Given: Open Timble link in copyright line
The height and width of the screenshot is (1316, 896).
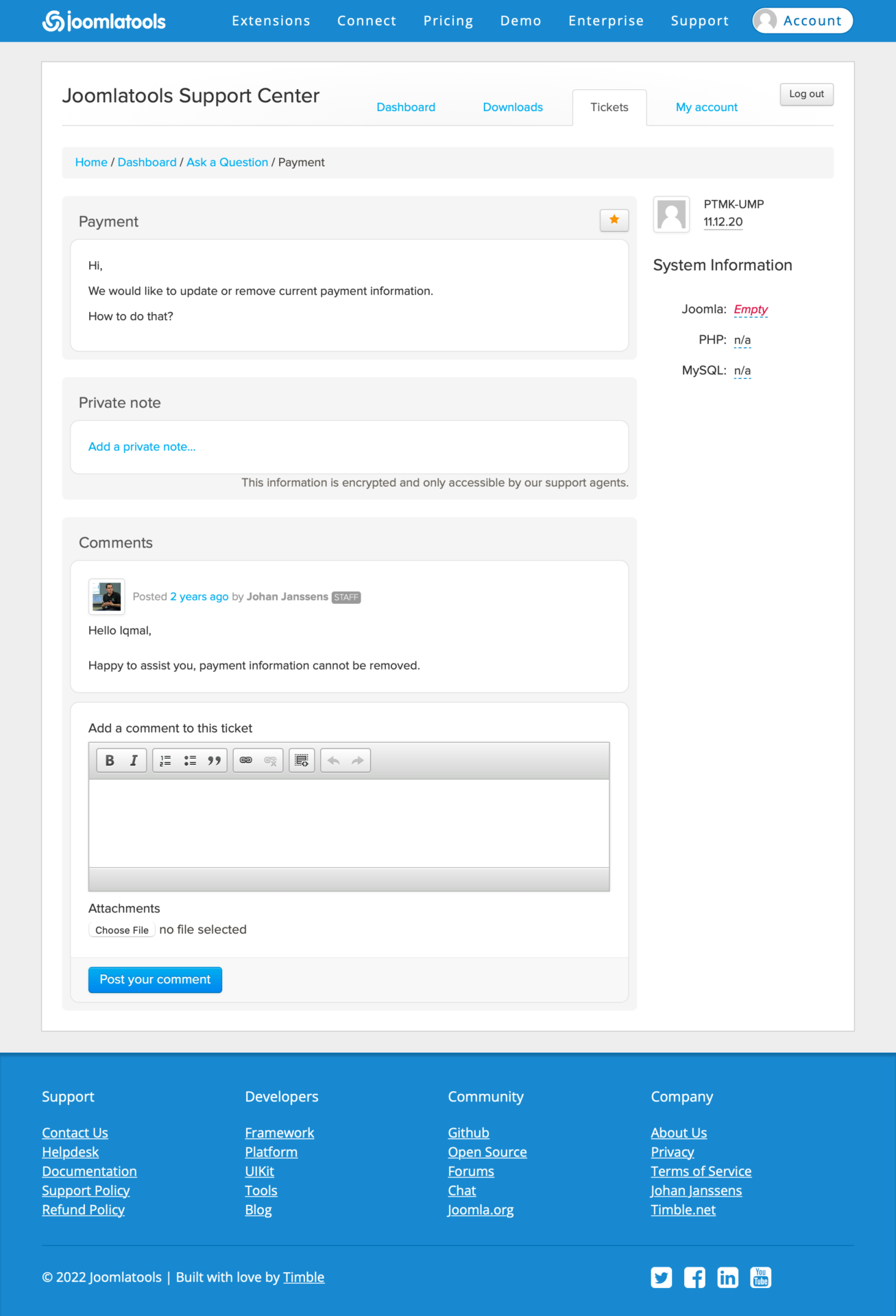Looking at the screenshot, I should point(304,1278).
